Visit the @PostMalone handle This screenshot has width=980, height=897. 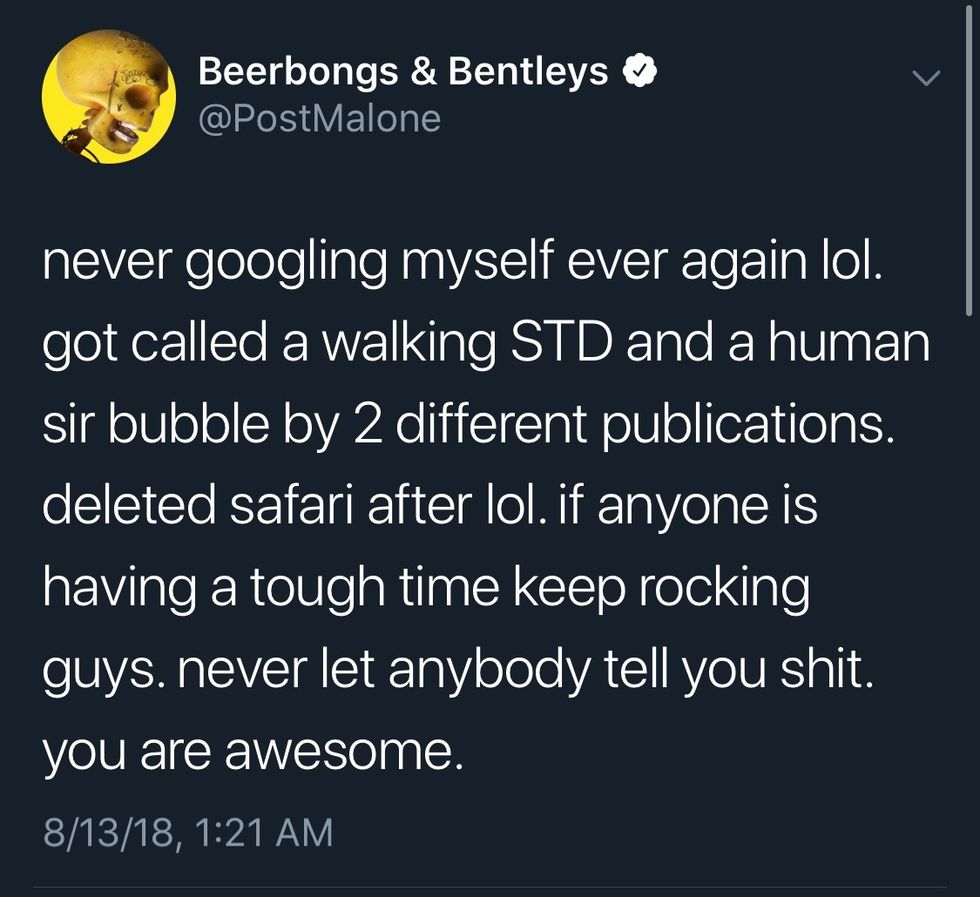coord(320,119)
